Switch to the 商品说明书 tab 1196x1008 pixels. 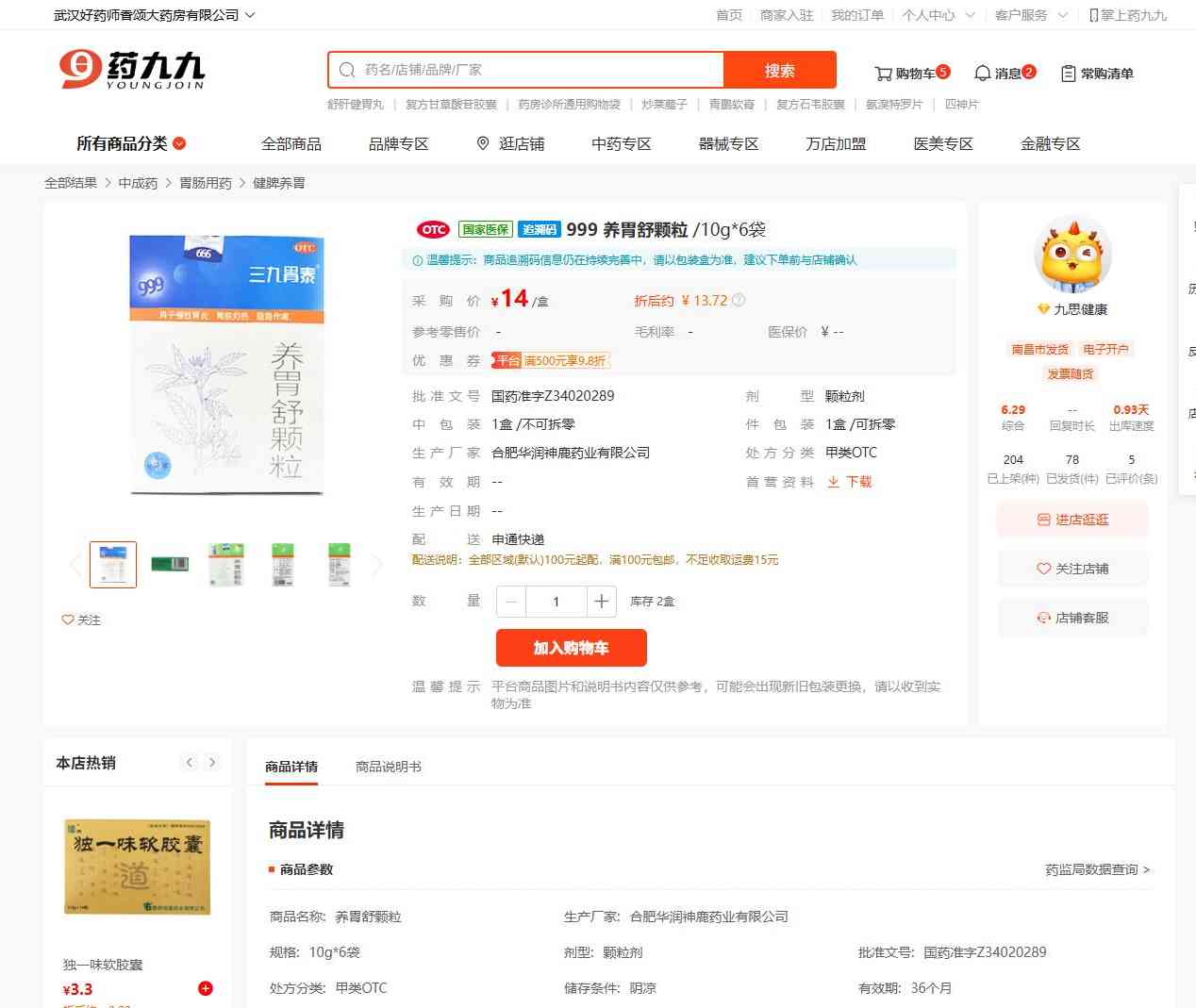(x=388, y=767)
